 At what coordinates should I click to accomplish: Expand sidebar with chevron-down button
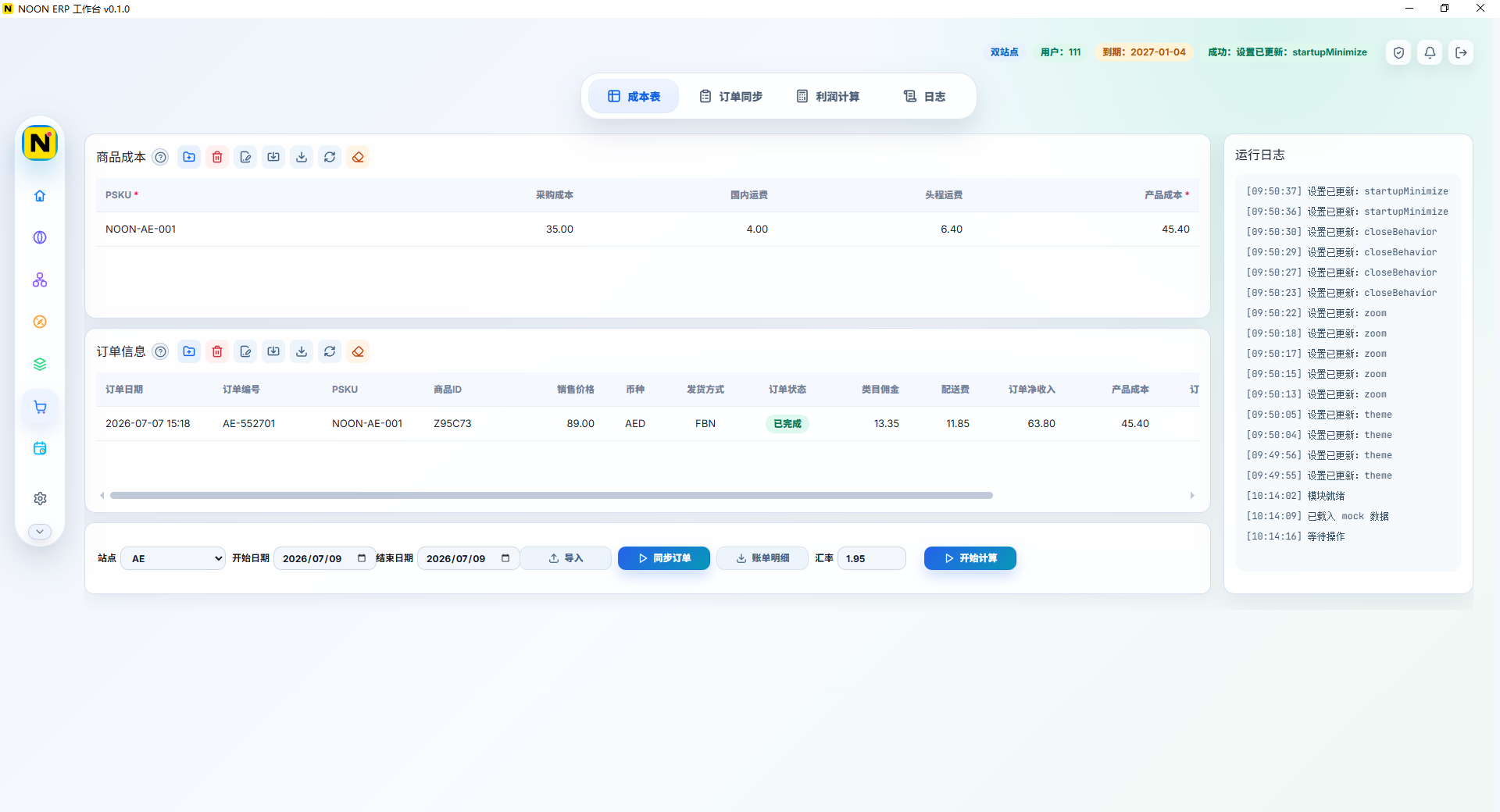tap(40, 531)
